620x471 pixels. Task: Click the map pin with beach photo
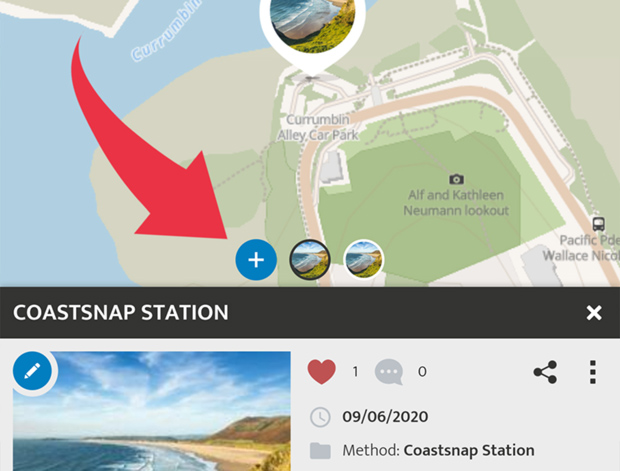click(312, 34)
